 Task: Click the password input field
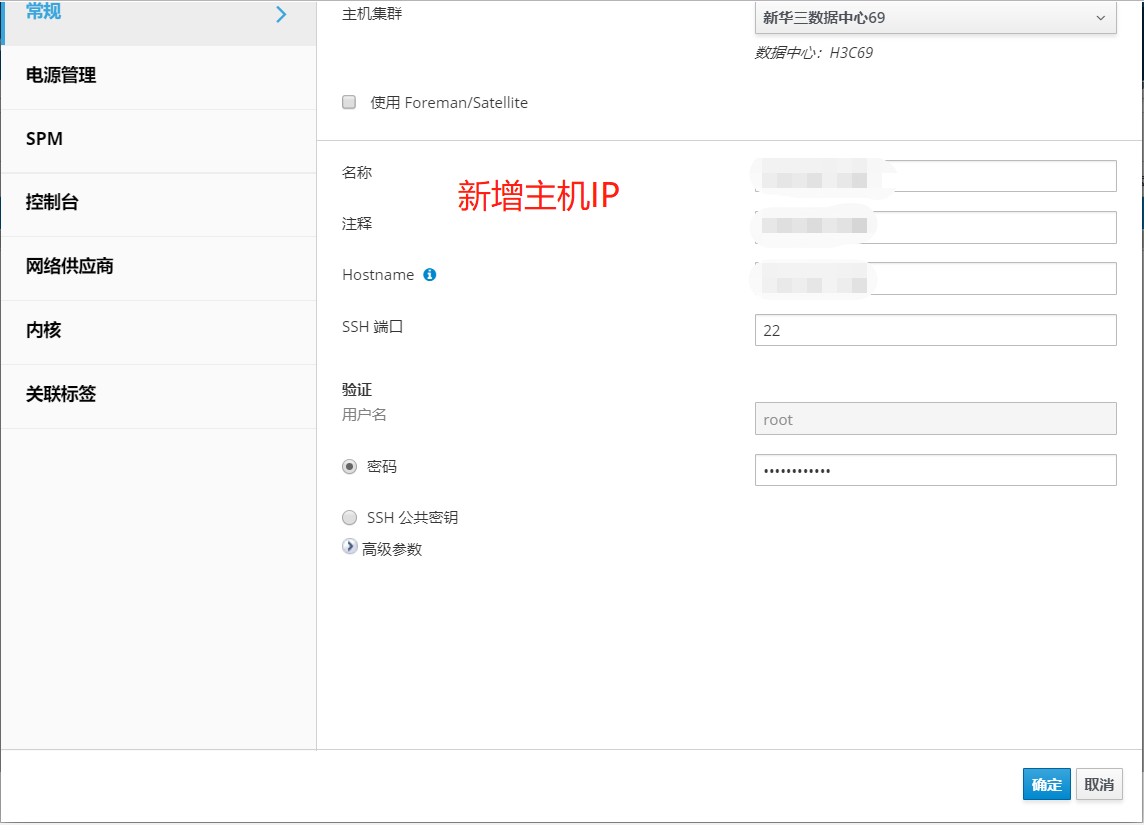[x=935, y=470]
